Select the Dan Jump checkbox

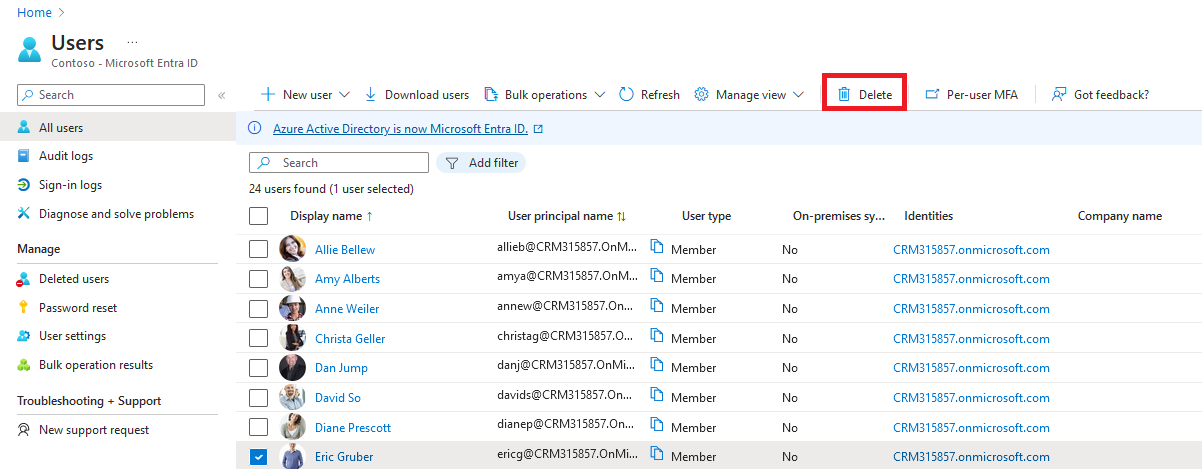pos(258,368)
